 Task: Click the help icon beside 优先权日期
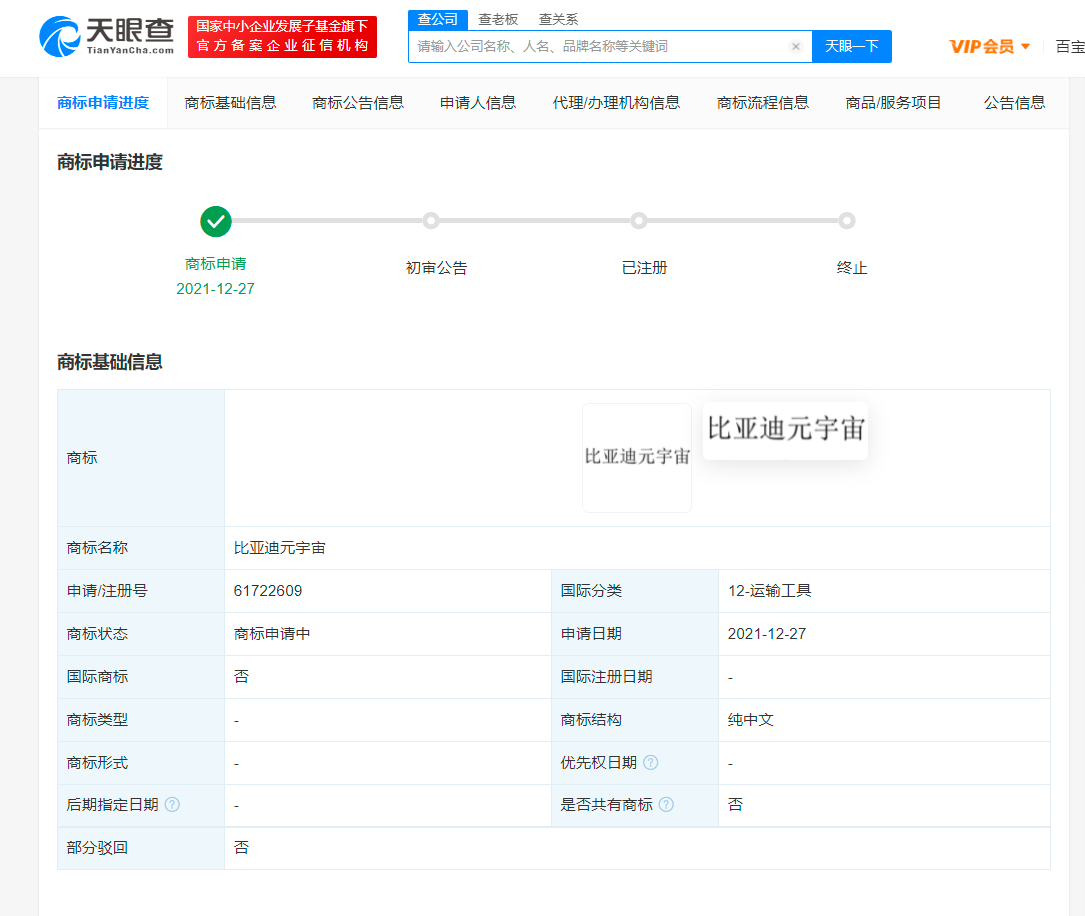[650, 762]
